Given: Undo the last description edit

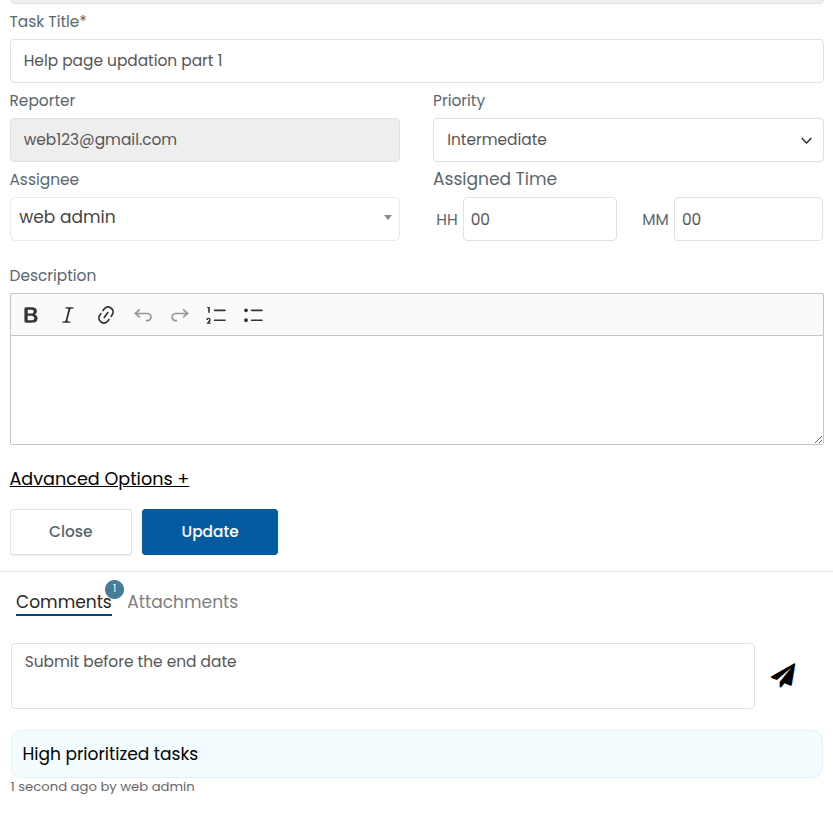Looking at the screenshot, I should (x=143, y=315).
